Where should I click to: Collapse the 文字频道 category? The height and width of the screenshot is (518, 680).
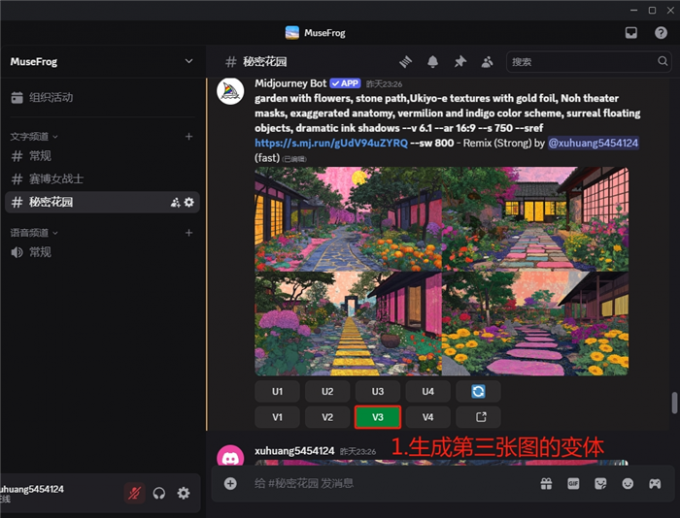point(35,136)
